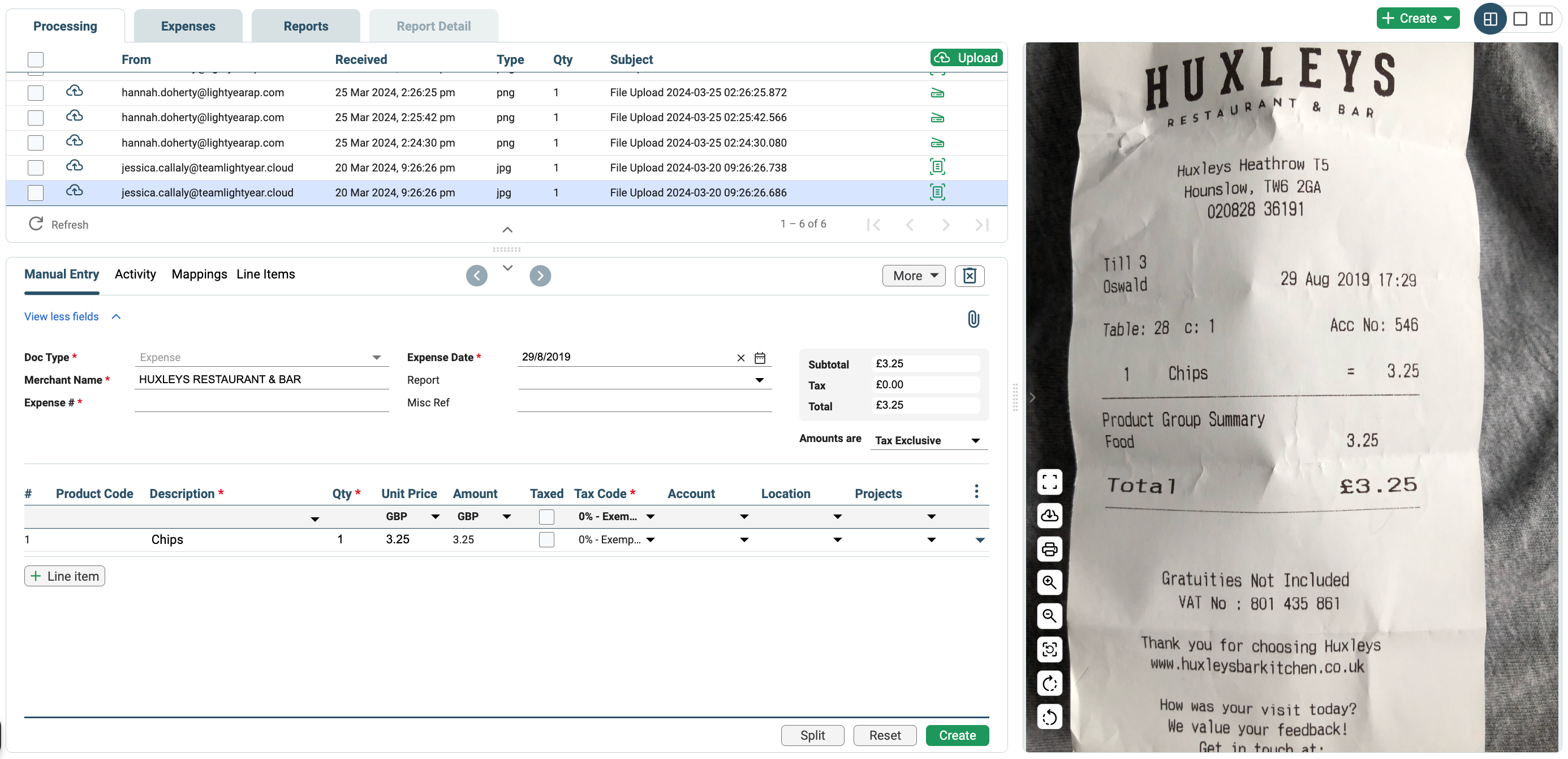Viewport: 1568px width, 759px height.
Task: Switch to the Processing tab
Action: 65,26
